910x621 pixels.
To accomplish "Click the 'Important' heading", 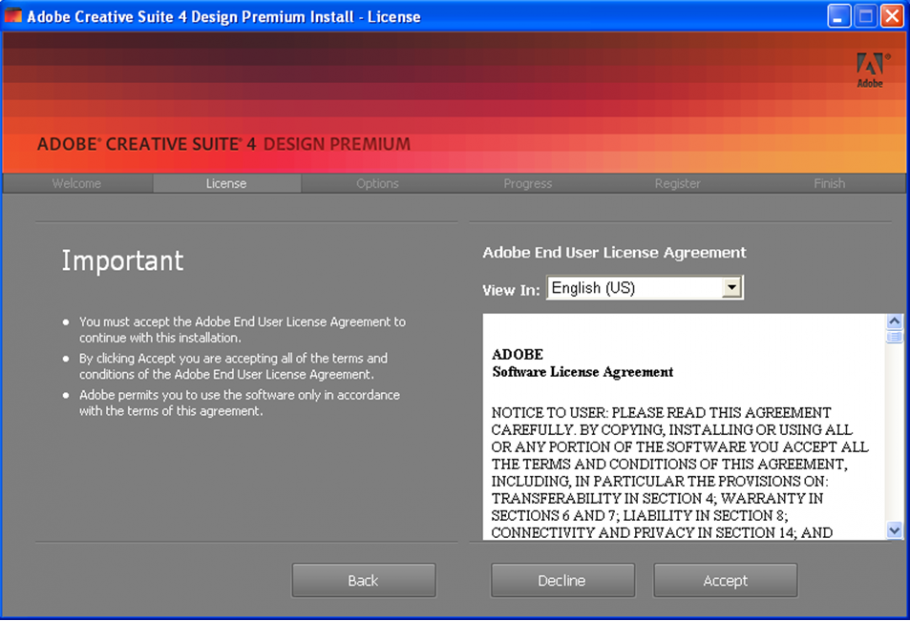I will tap(122, 261).
